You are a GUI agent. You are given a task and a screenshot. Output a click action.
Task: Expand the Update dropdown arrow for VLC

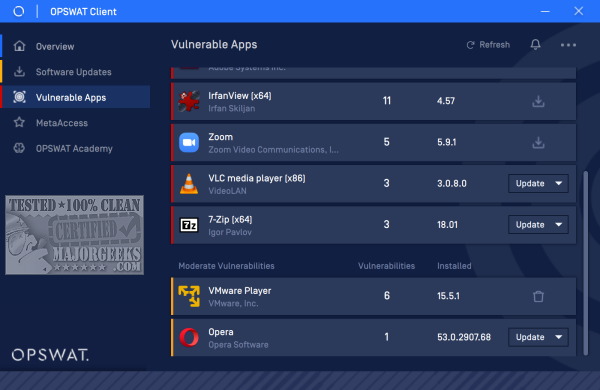click(559, 184)
